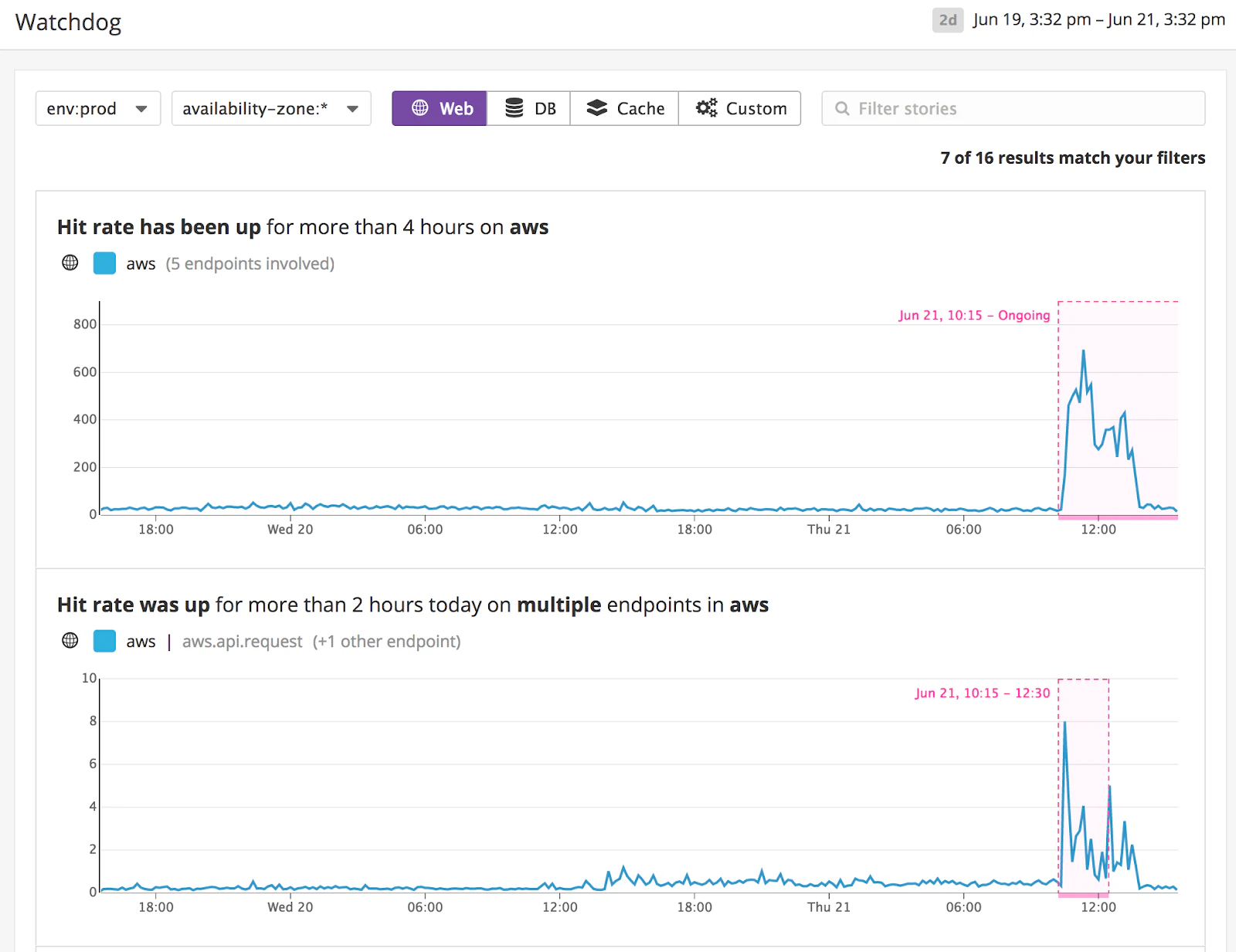The width and height of the screenshot is (1236, 952).
Task: Click the layered Cache icon
Action: click(596, 108)
